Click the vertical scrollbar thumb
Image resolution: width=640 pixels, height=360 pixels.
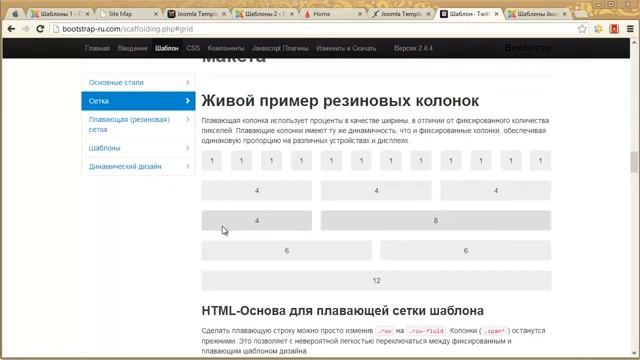[x=633, y=162]
